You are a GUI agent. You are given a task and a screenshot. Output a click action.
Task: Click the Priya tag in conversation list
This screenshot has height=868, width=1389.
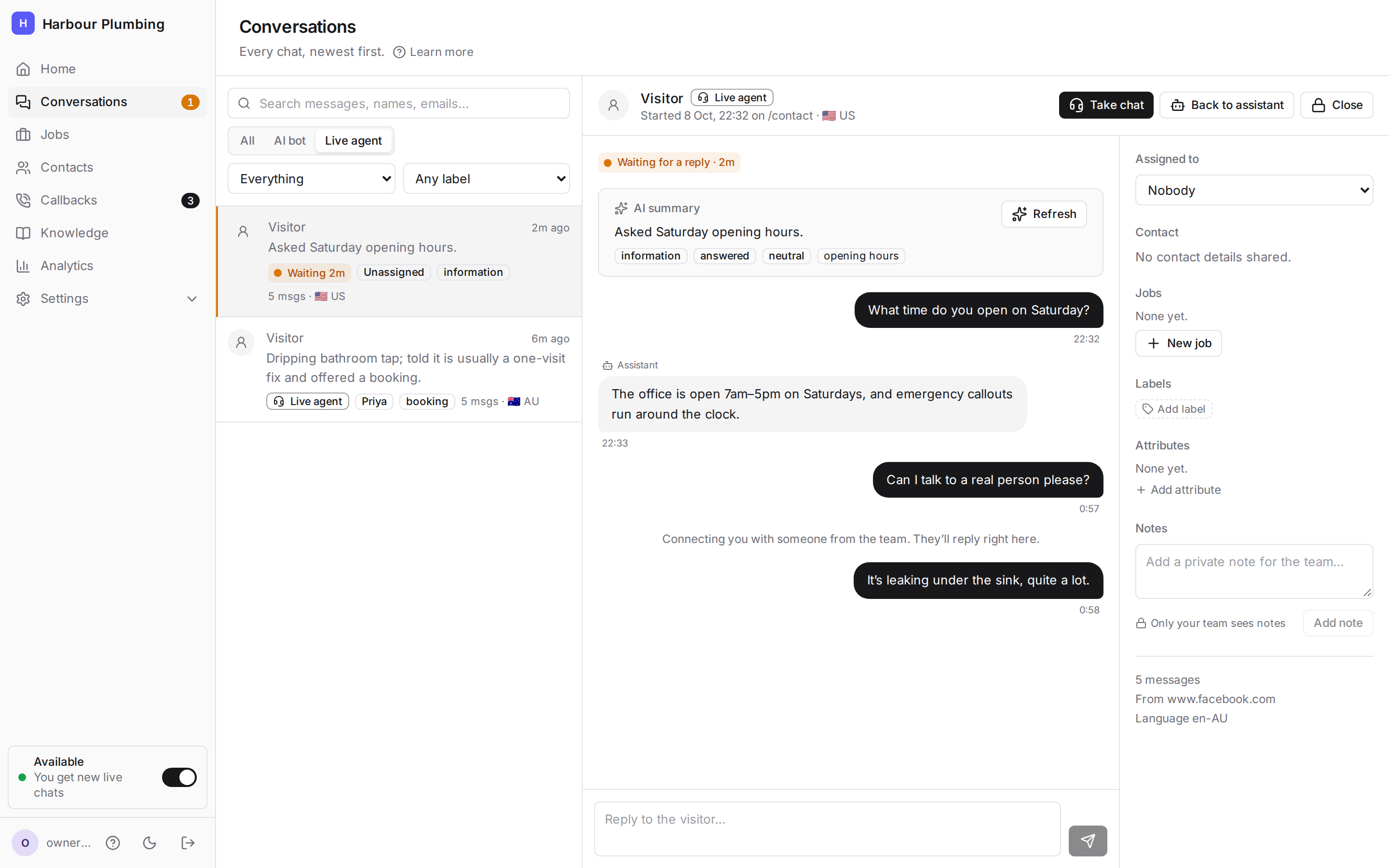(x=374, y=401)
